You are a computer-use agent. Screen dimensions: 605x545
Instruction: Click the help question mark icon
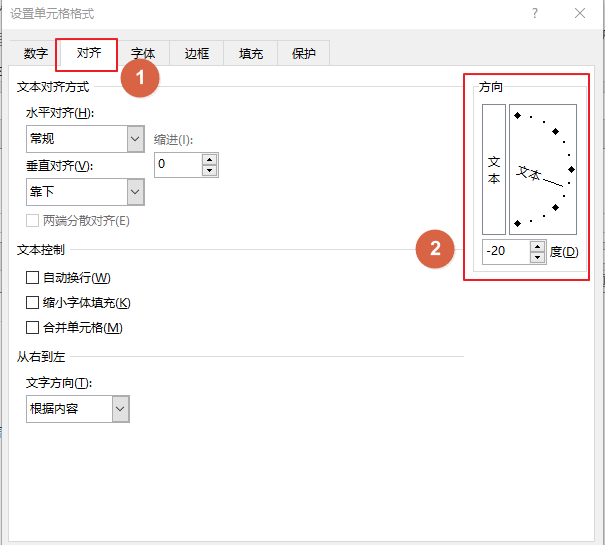[x=536, y=14]
